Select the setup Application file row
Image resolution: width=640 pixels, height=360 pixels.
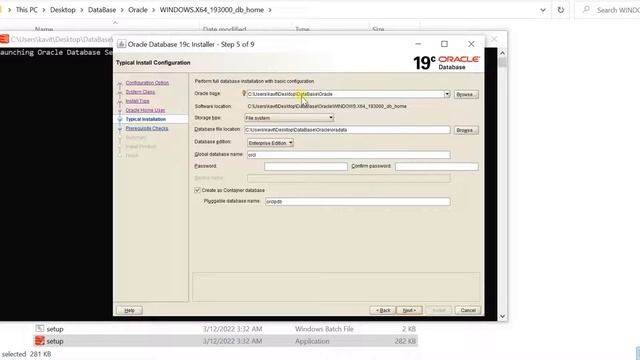[x=225, y=341]
